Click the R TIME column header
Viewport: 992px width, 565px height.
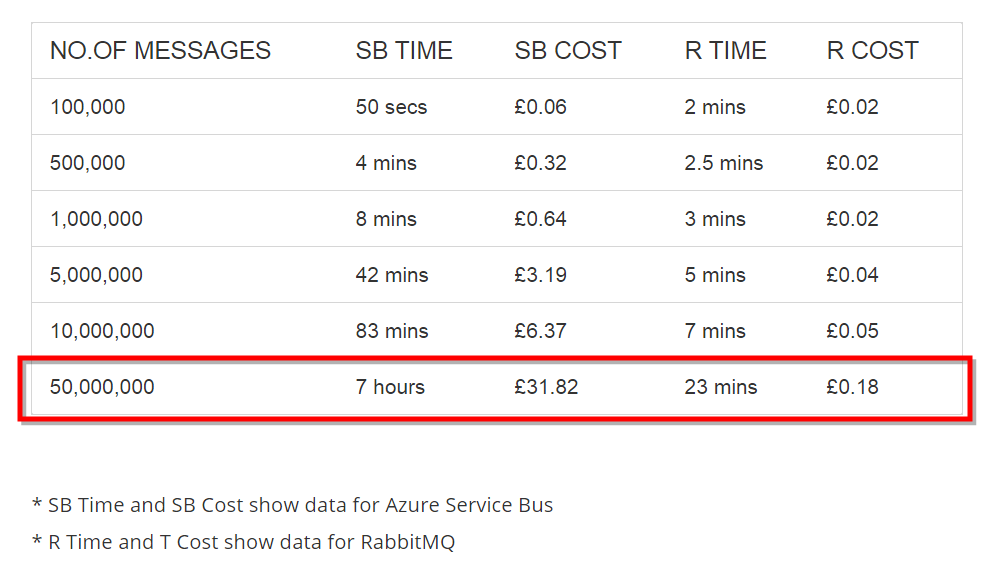point(725,51)
